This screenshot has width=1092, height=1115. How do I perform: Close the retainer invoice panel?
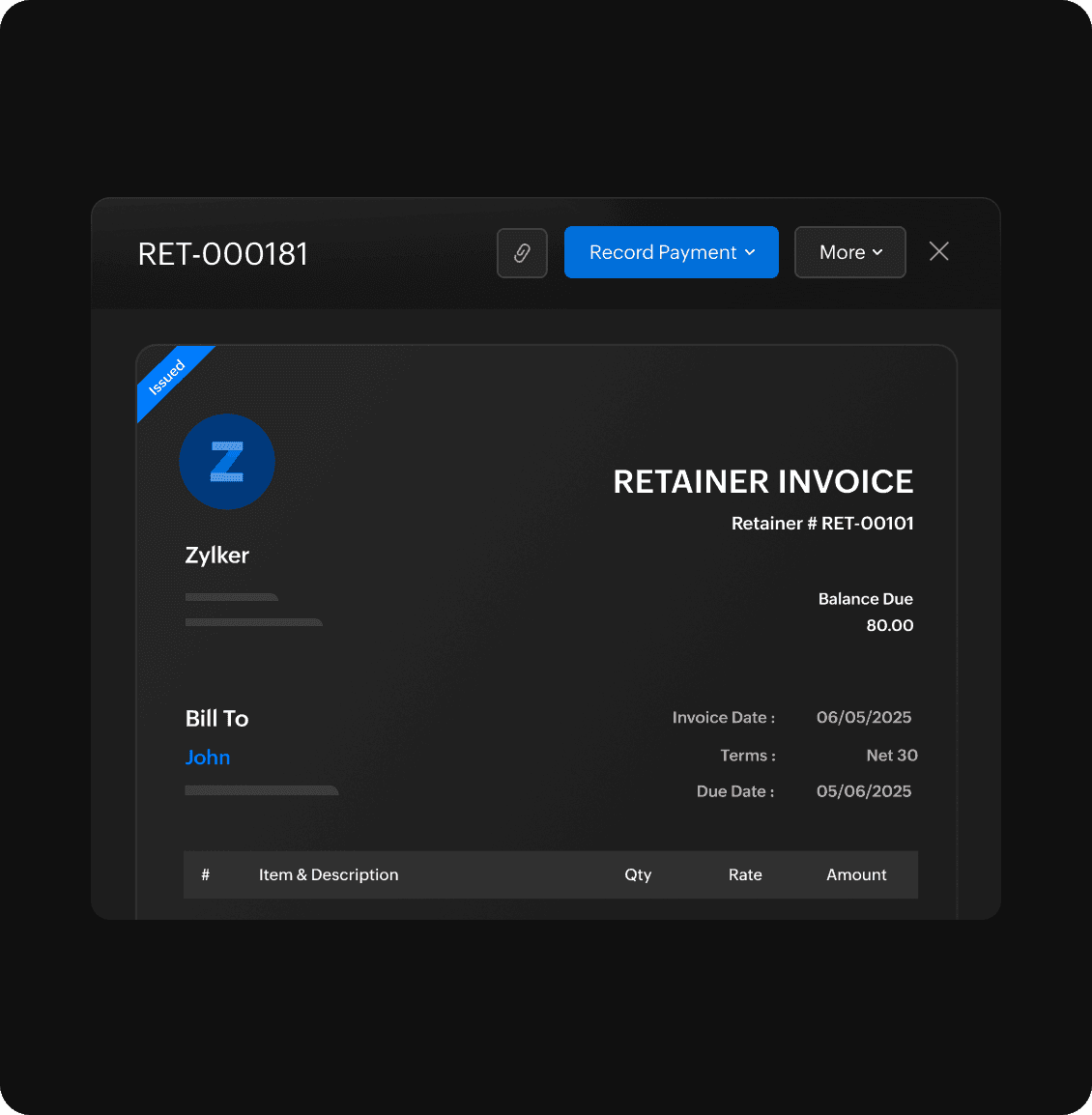pyautogui.click(x=938, y=252)
